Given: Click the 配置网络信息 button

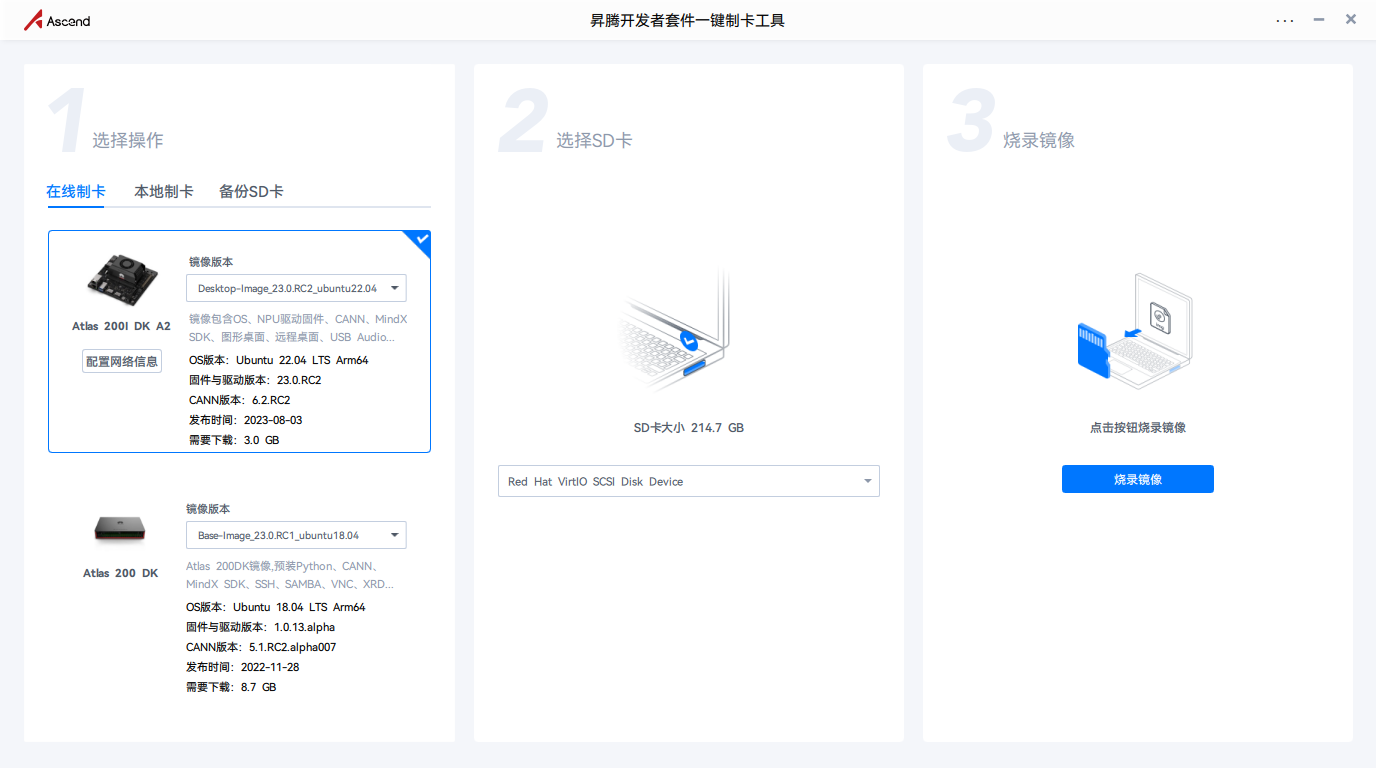Looking at the screenshot, I should [122, 361].
